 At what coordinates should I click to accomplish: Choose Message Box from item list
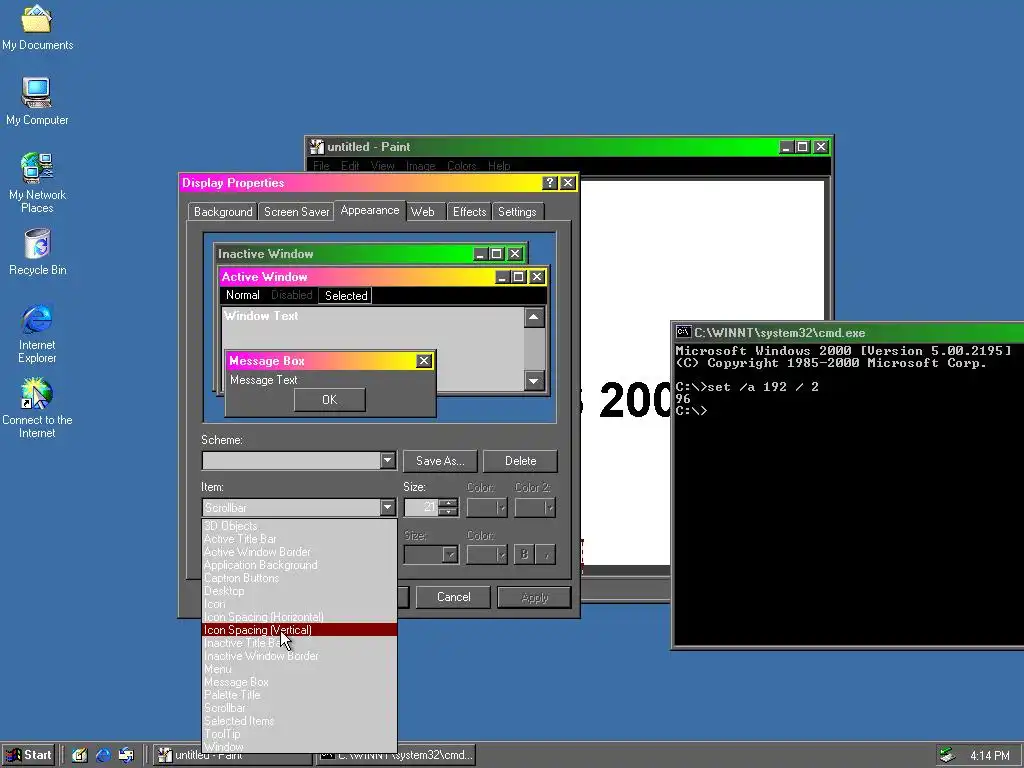click(x=300, y=682)
